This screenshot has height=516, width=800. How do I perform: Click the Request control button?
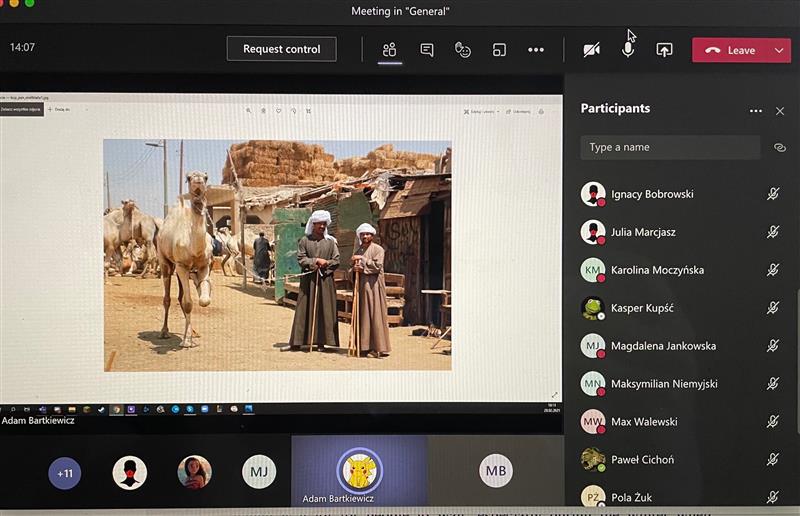[x=281, y=49]
